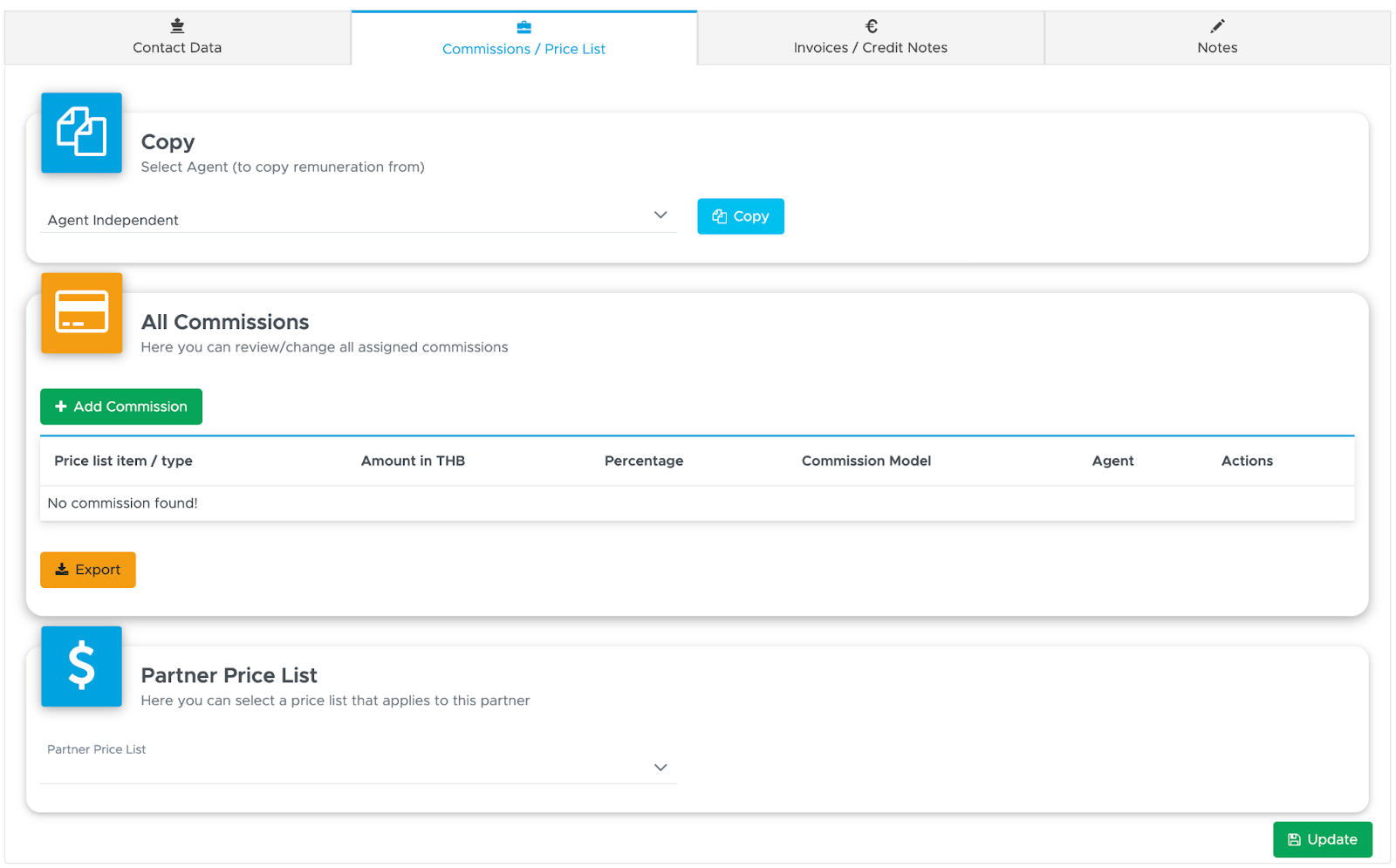Open the Contact Data tab
Image resolution: width=1396 pixels, height=868 pixels.
tap(177, 38)
